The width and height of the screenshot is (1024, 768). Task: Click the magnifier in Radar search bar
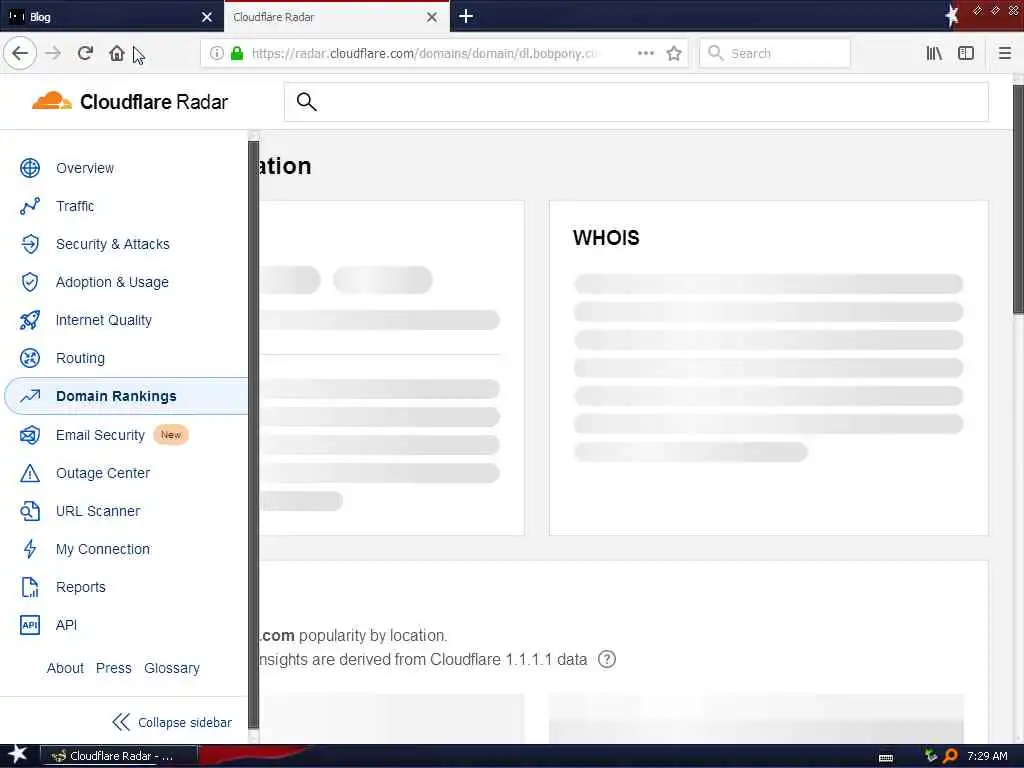(306, 102)
